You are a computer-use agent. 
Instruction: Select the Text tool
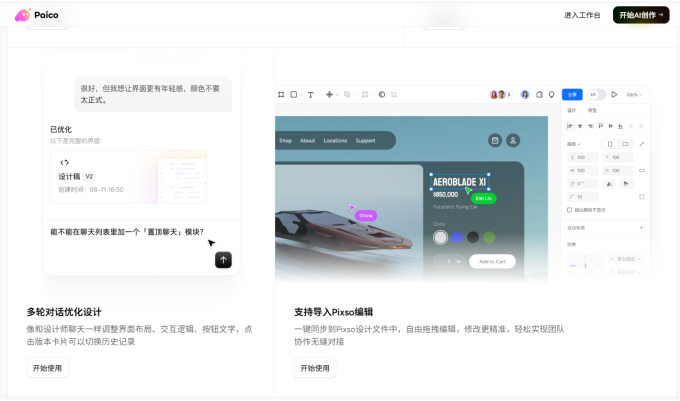click(311, 95)
